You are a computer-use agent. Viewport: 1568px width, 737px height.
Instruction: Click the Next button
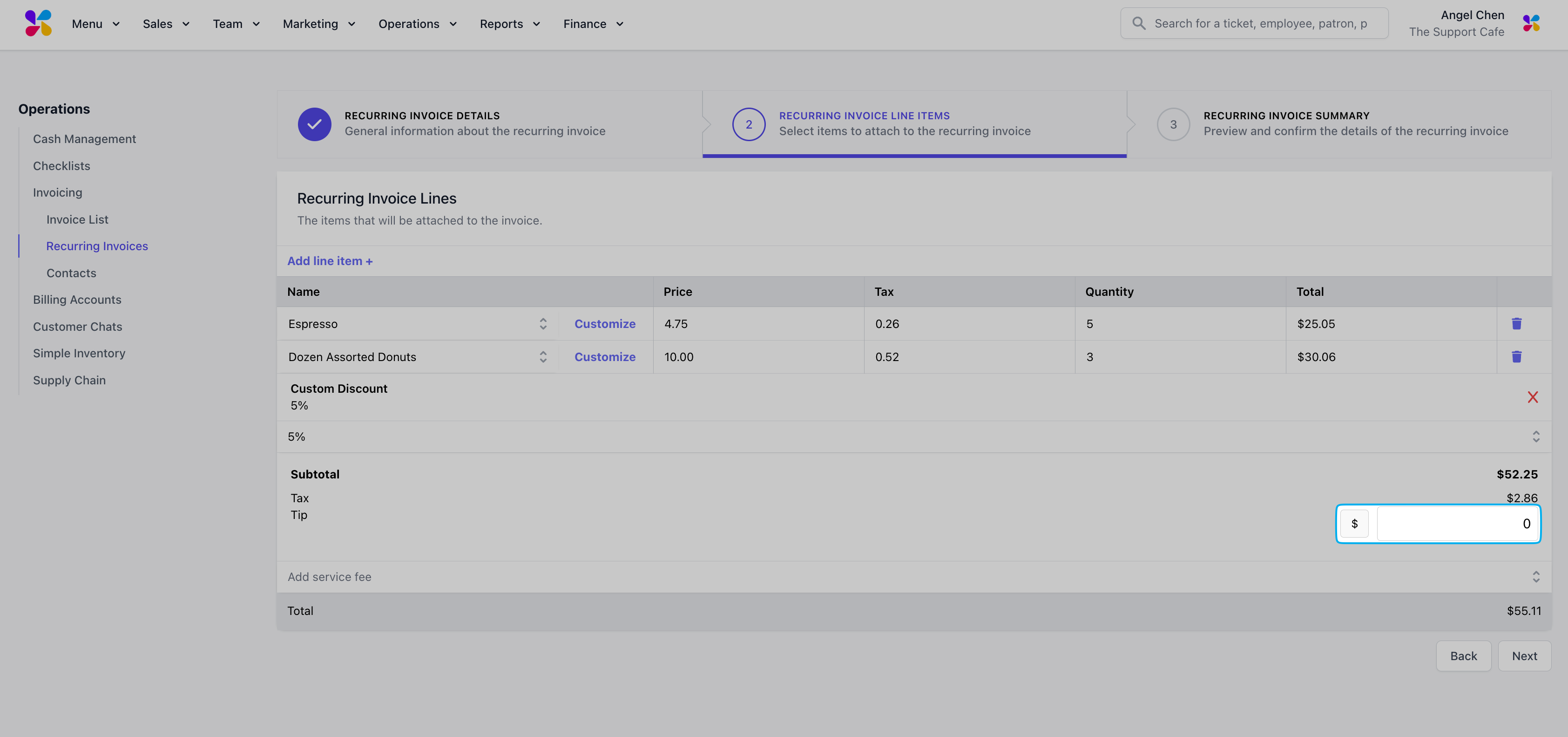(1524, 656)
